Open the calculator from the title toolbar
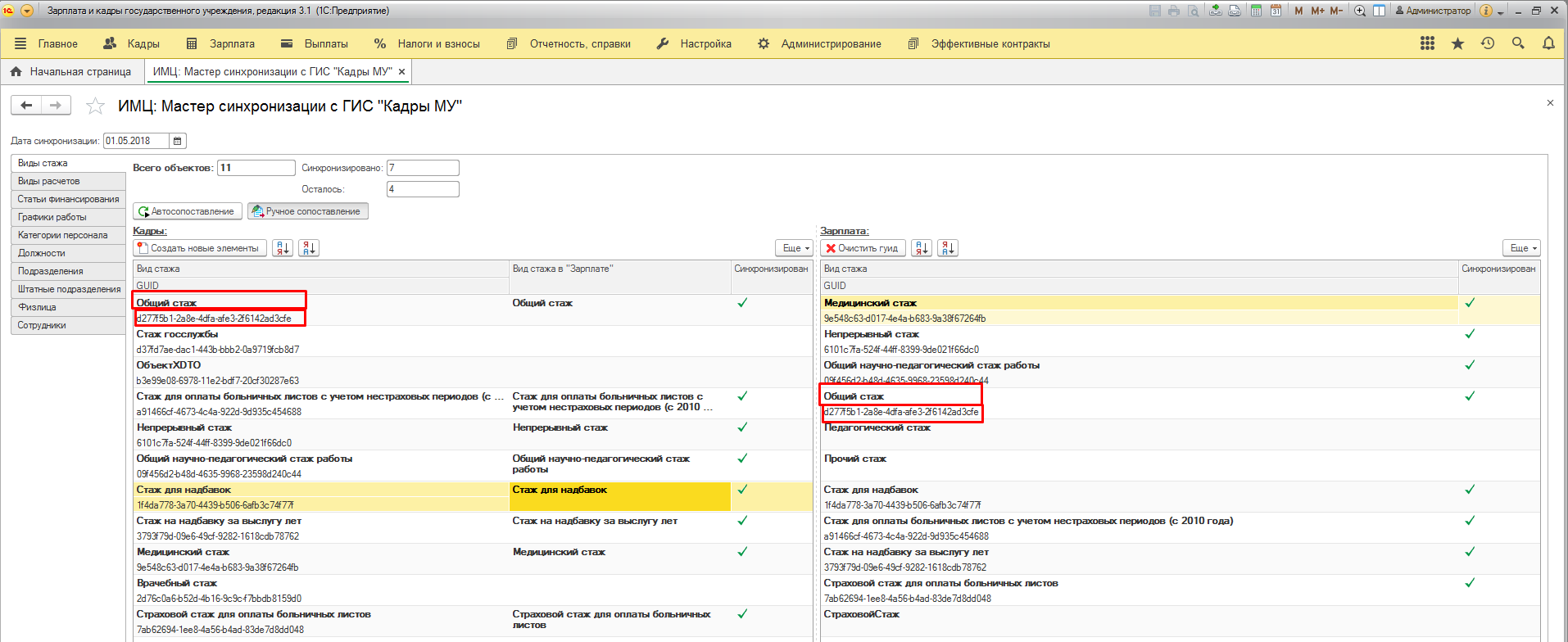The width and height of the screenshot is (1568, 642). [x=1257, y=11]
